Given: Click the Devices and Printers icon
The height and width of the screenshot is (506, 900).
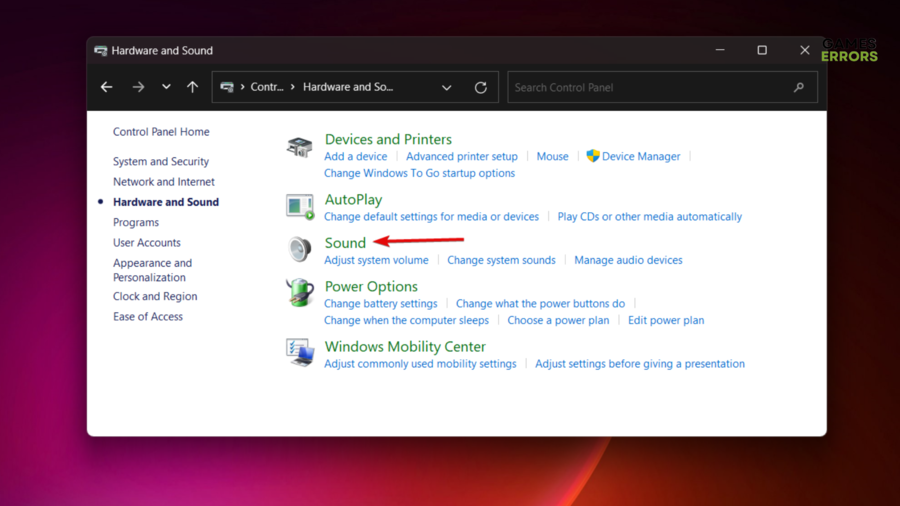Looking at the screenshot, I should [299, 148].
